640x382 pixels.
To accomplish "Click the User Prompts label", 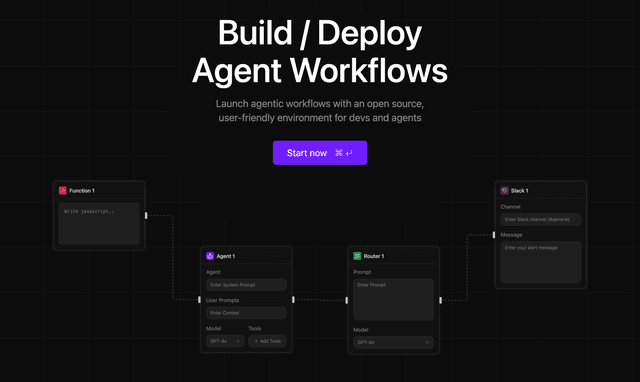I will 222,300.
